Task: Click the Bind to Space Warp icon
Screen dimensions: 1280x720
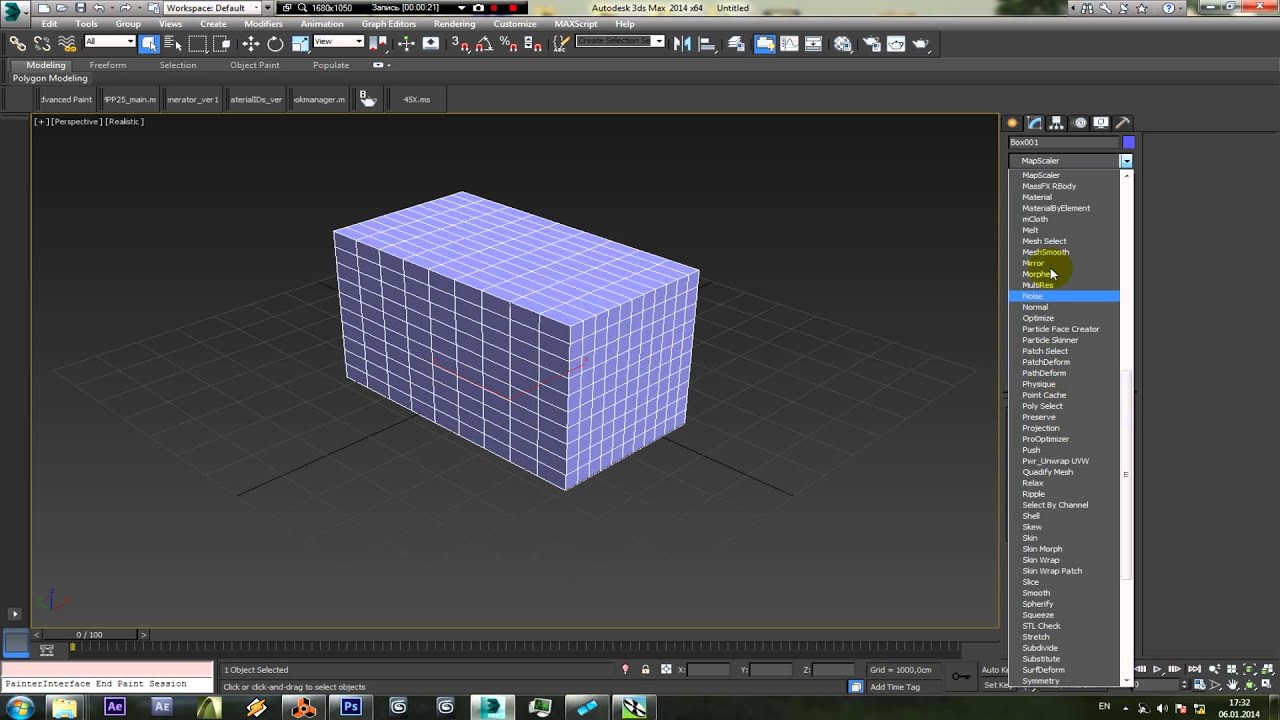Action: (x=67, y=43)
